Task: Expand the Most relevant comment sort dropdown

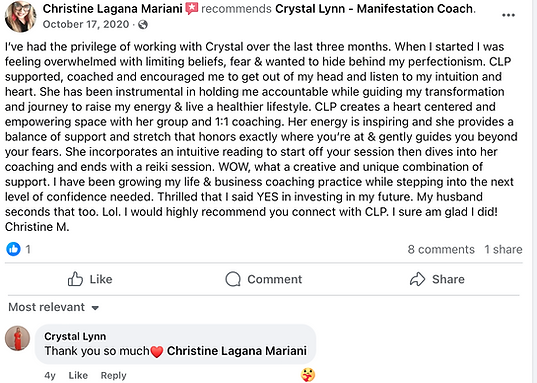Action: [x=54, y=307]
